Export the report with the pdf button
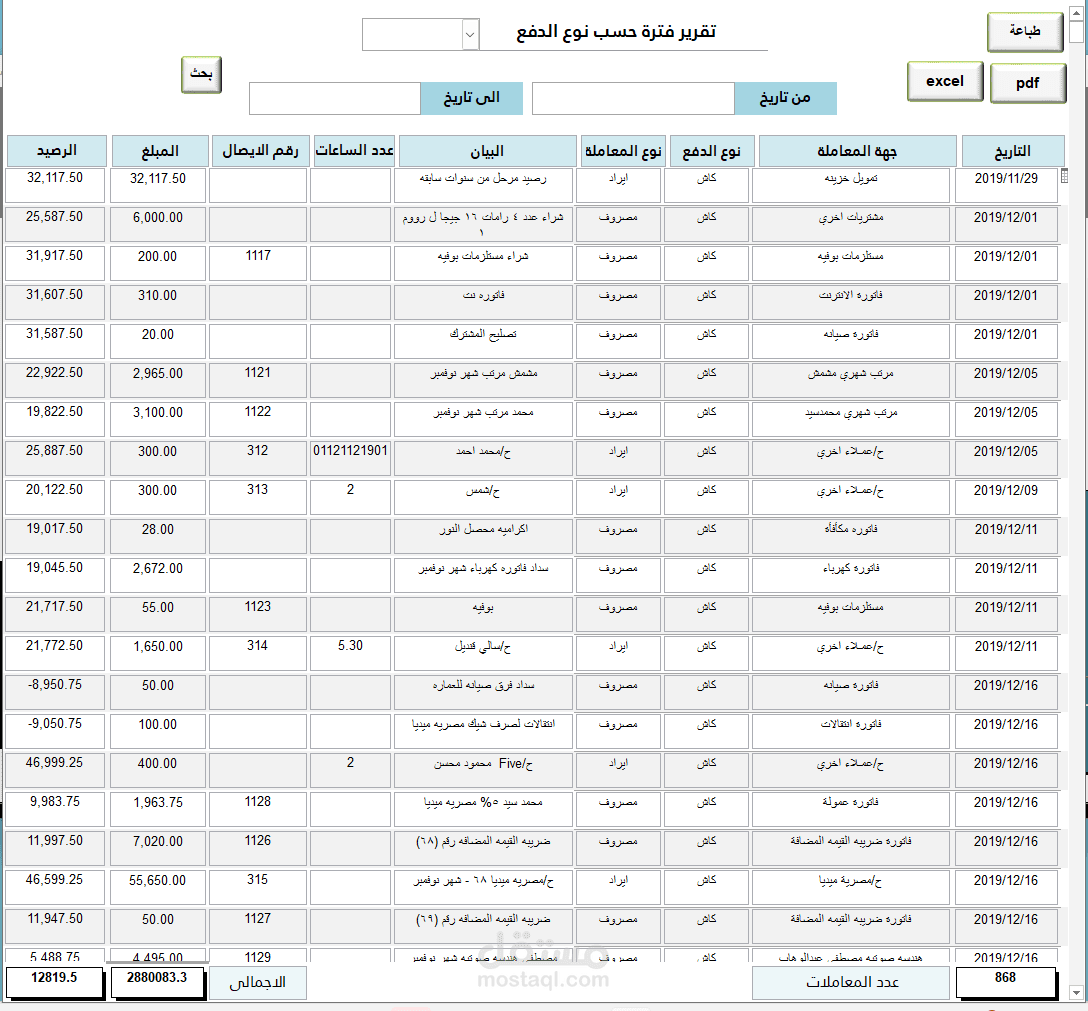 [x=1028, y=83]
